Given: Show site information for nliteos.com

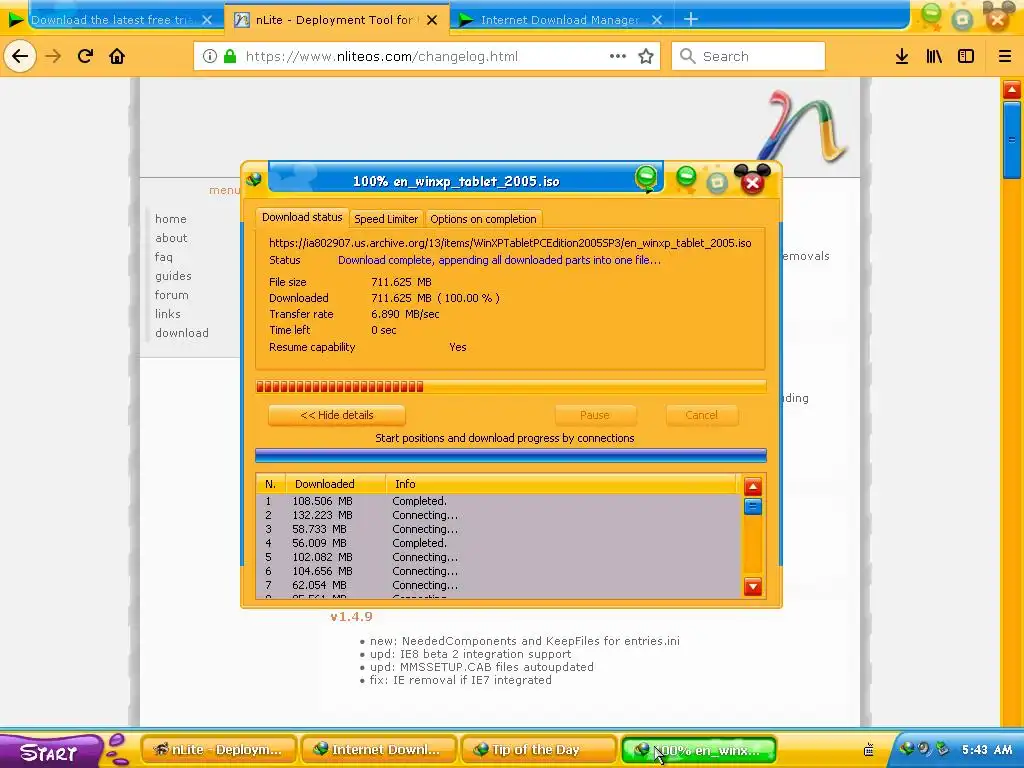Looking at the screenshot, I should pos(210,56).
